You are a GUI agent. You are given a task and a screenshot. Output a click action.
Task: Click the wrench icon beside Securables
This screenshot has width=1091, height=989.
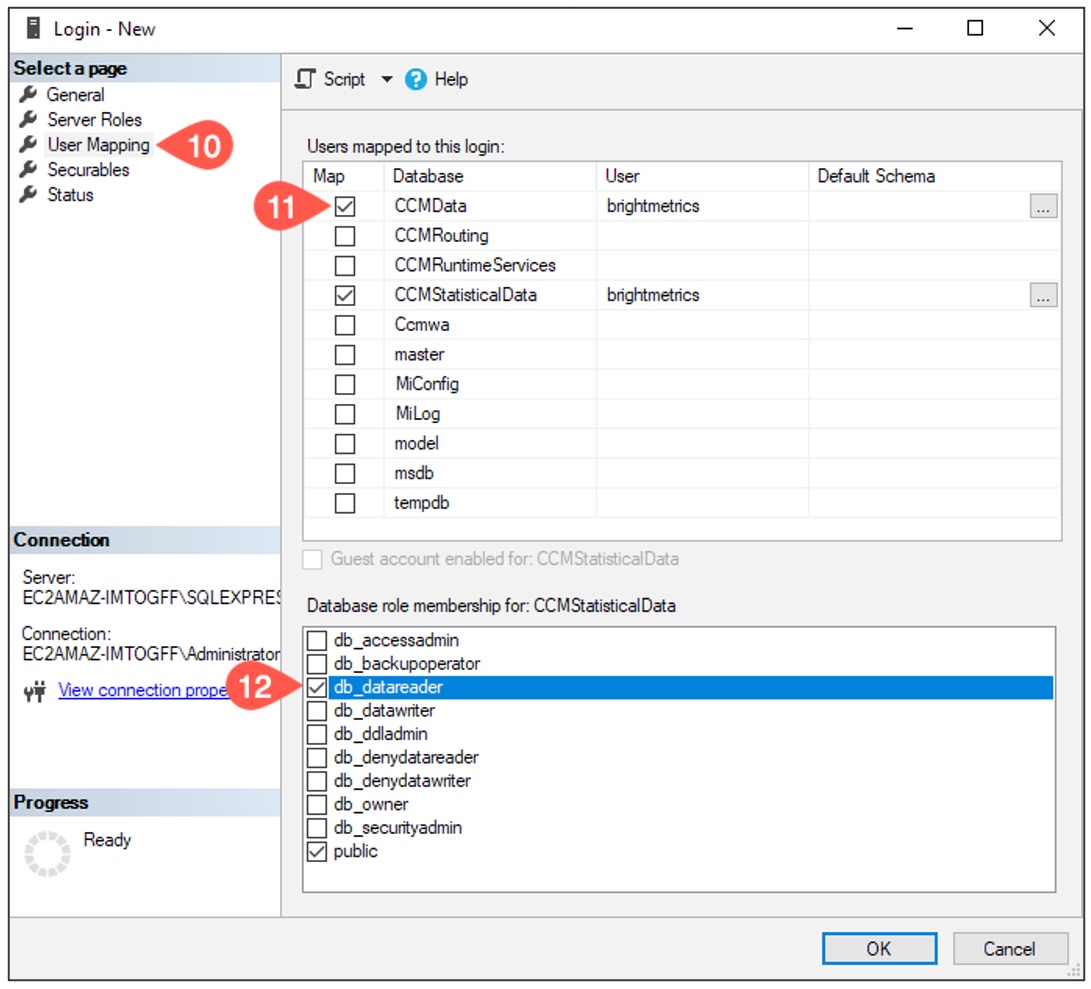coord(29,169)
